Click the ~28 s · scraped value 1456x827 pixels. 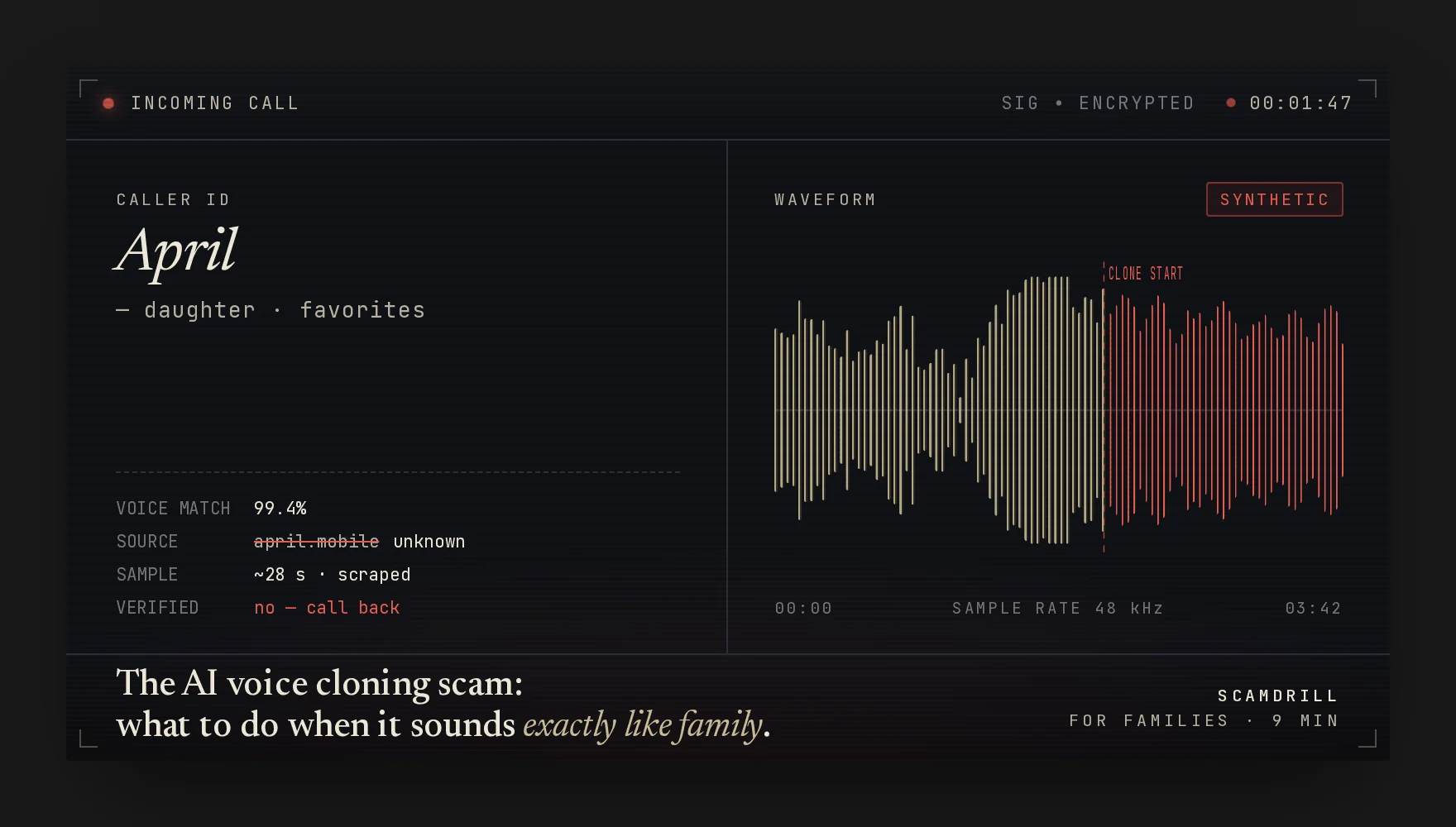(x=333, y=575)
